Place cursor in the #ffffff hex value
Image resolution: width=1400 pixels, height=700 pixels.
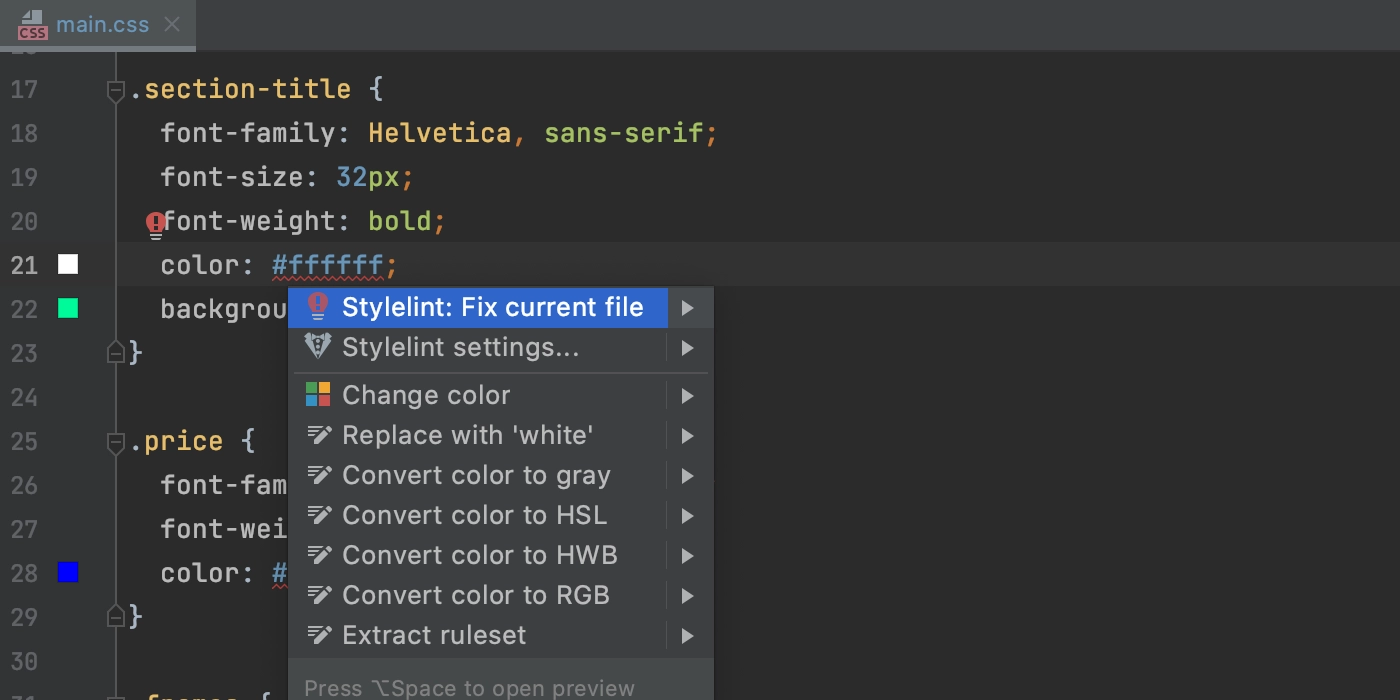coord(328,265)
